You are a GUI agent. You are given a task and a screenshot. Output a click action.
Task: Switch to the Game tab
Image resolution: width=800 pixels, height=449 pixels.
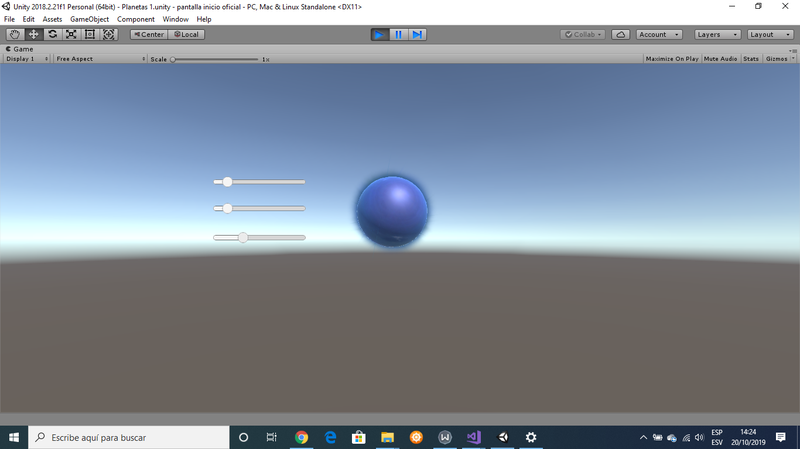tap(20, 48)
